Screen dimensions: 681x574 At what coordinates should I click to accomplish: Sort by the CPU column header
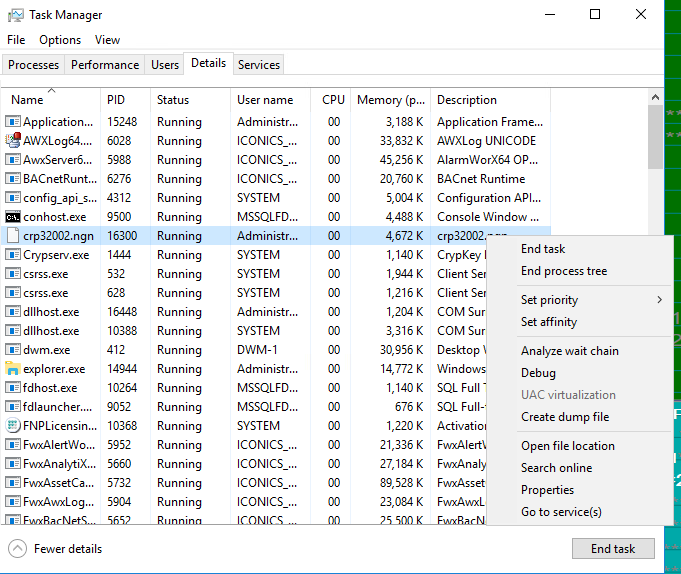[x=331, y=100]
